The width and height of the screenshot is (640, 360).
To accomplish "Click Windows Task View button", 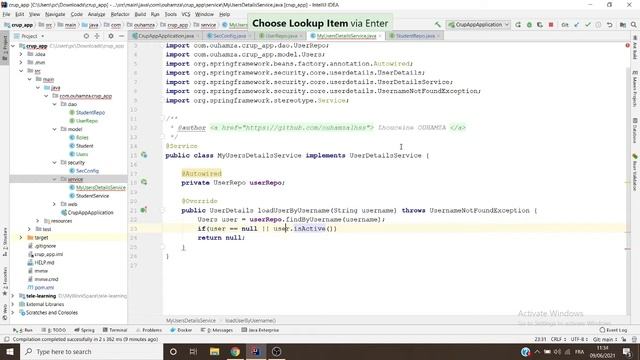I will (x=193, y=351).
